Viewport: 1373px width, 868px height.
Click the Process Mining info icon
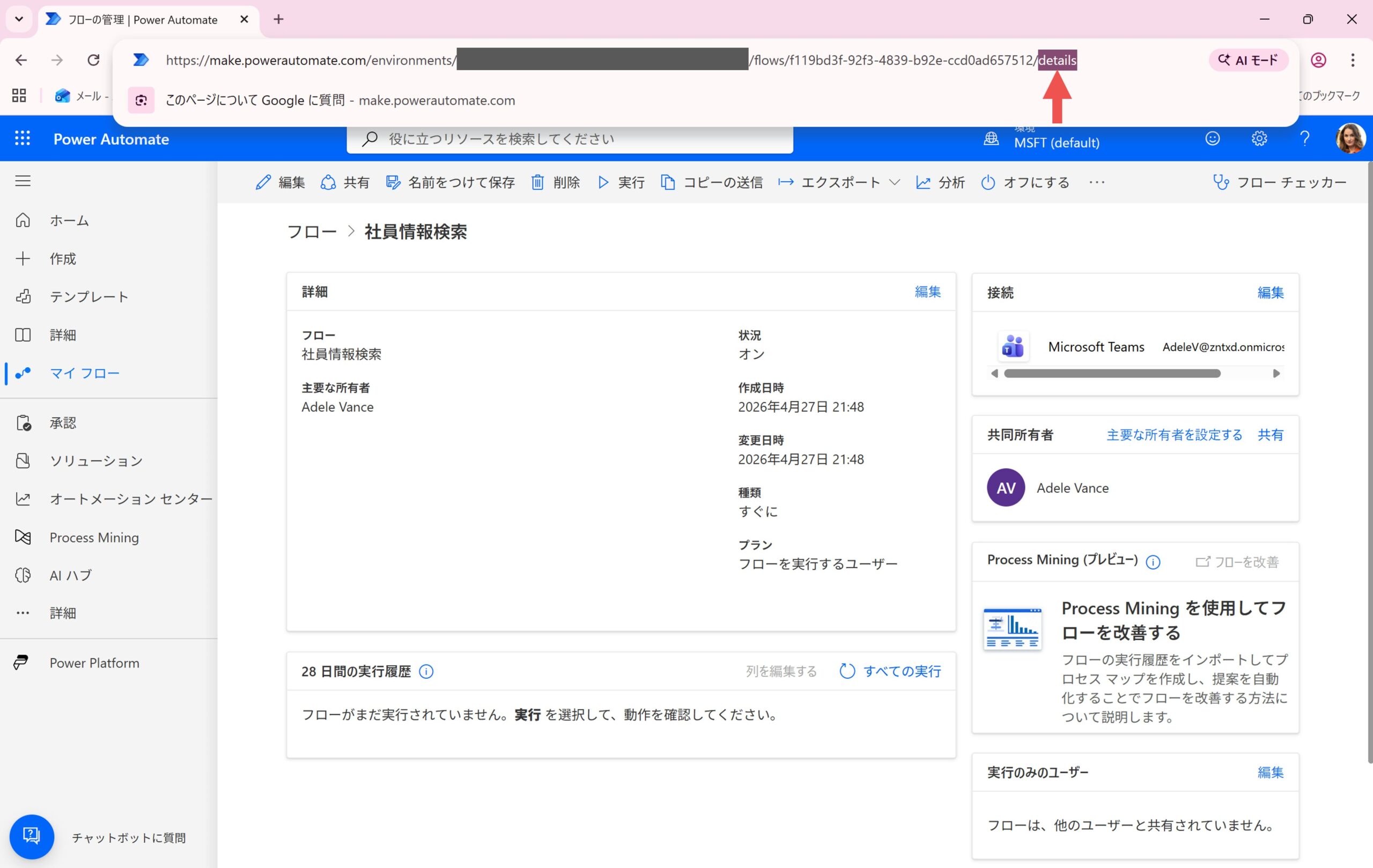click(1153, 562)
